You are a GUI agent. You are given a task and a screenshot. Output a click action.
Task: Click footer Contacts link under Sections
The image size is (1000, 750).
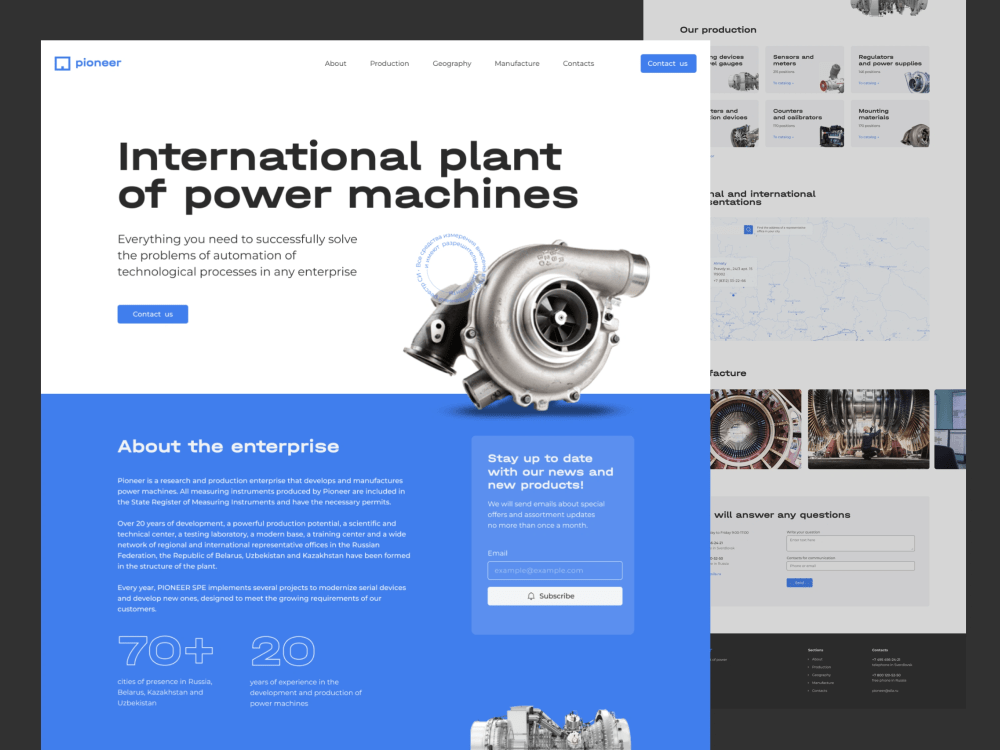(818, 691)
